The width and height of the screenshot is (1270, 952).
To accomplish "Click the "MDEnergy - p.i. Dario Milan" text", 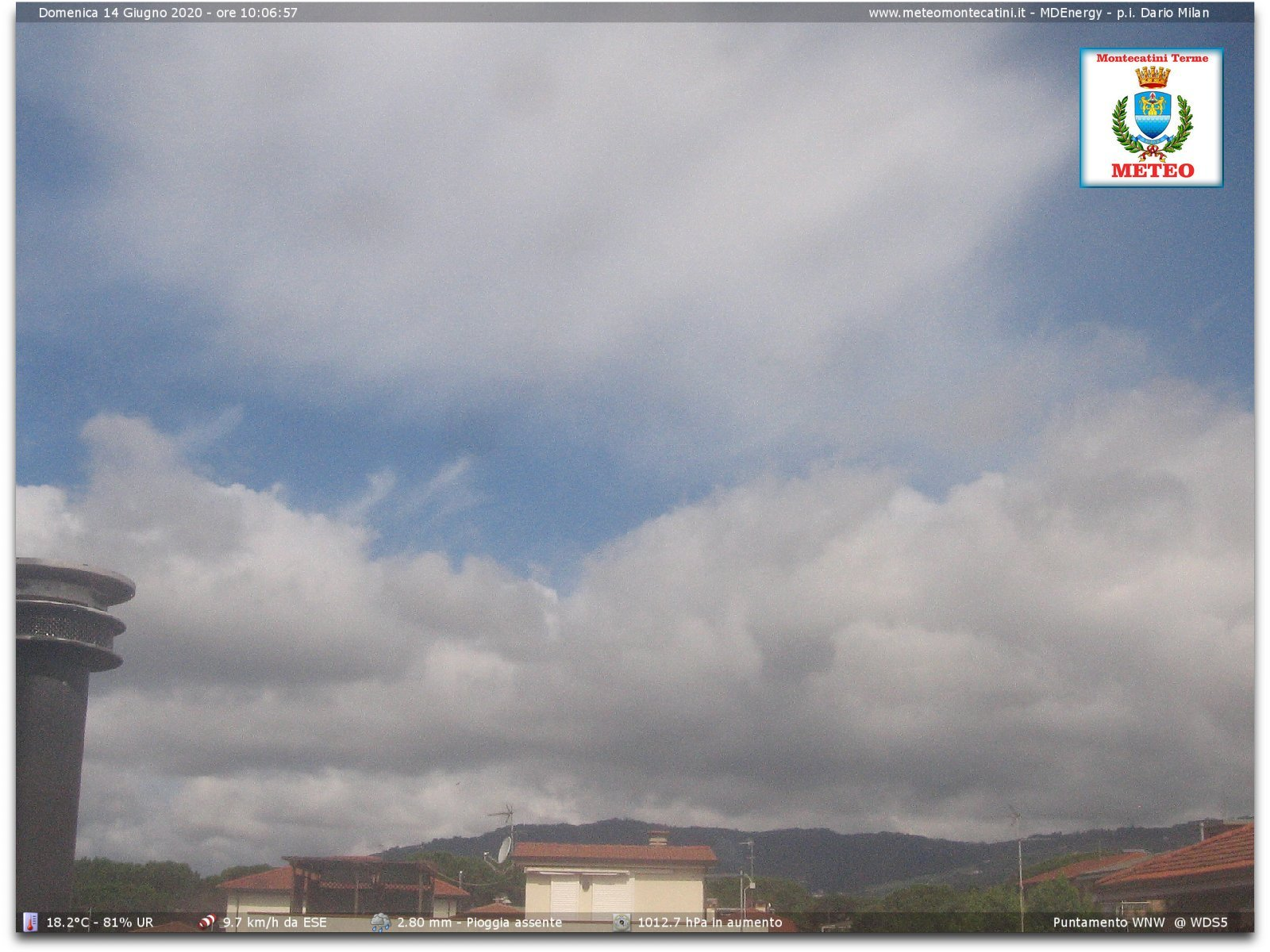I will click(1125, 13).
